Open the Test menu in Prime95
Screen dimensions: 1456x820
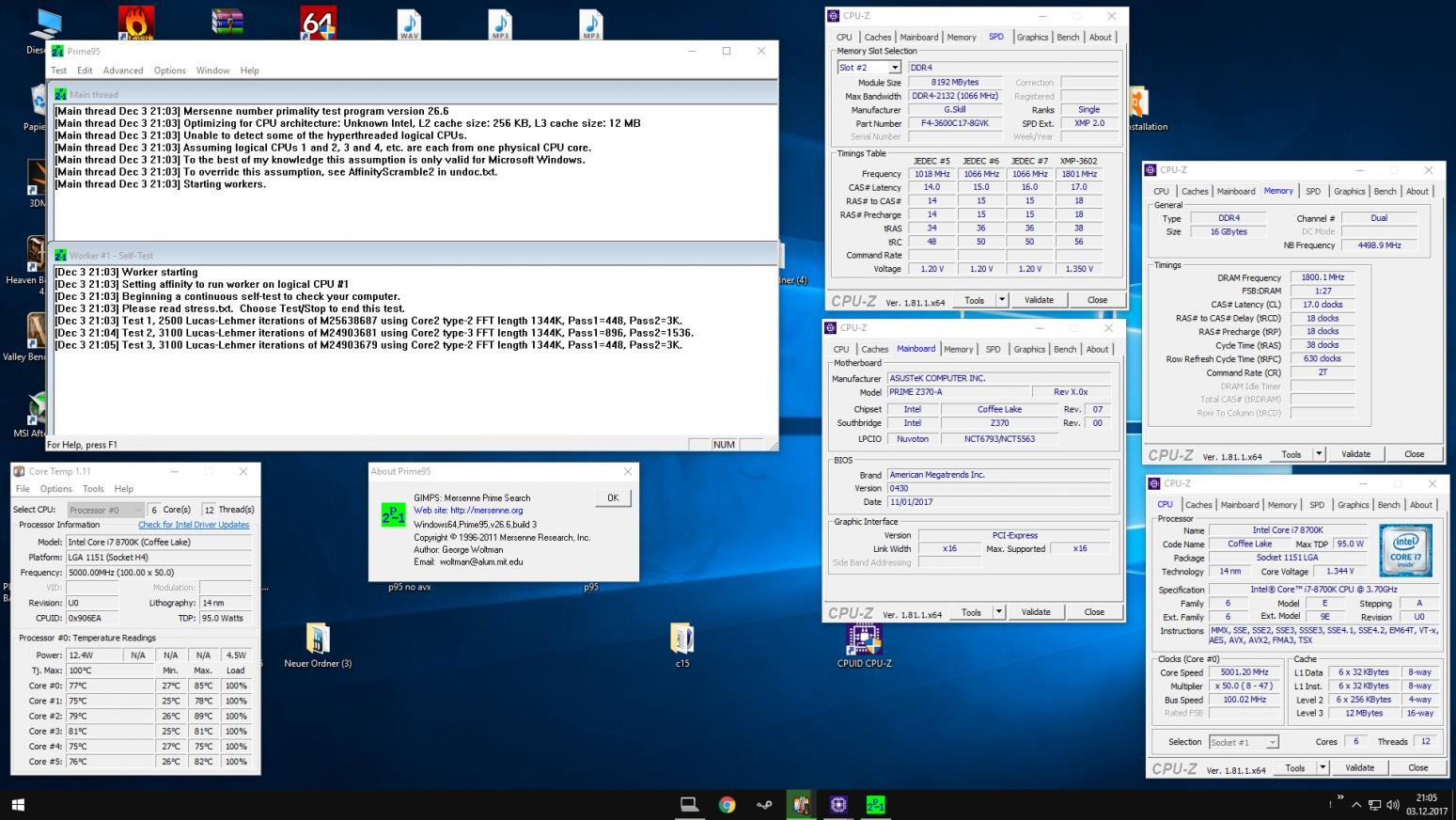click(58, 71)
